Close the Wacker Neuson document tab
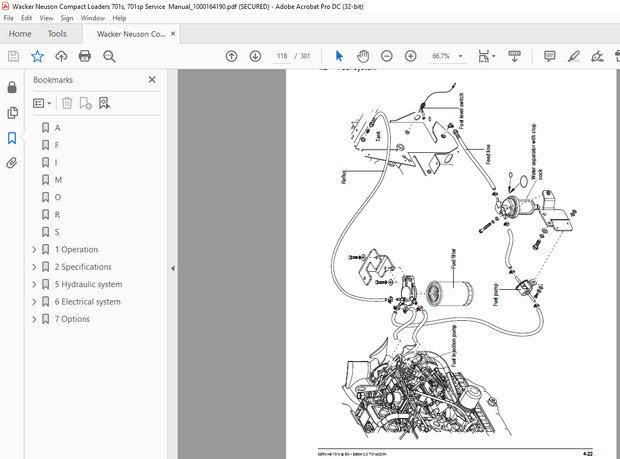 173,34
